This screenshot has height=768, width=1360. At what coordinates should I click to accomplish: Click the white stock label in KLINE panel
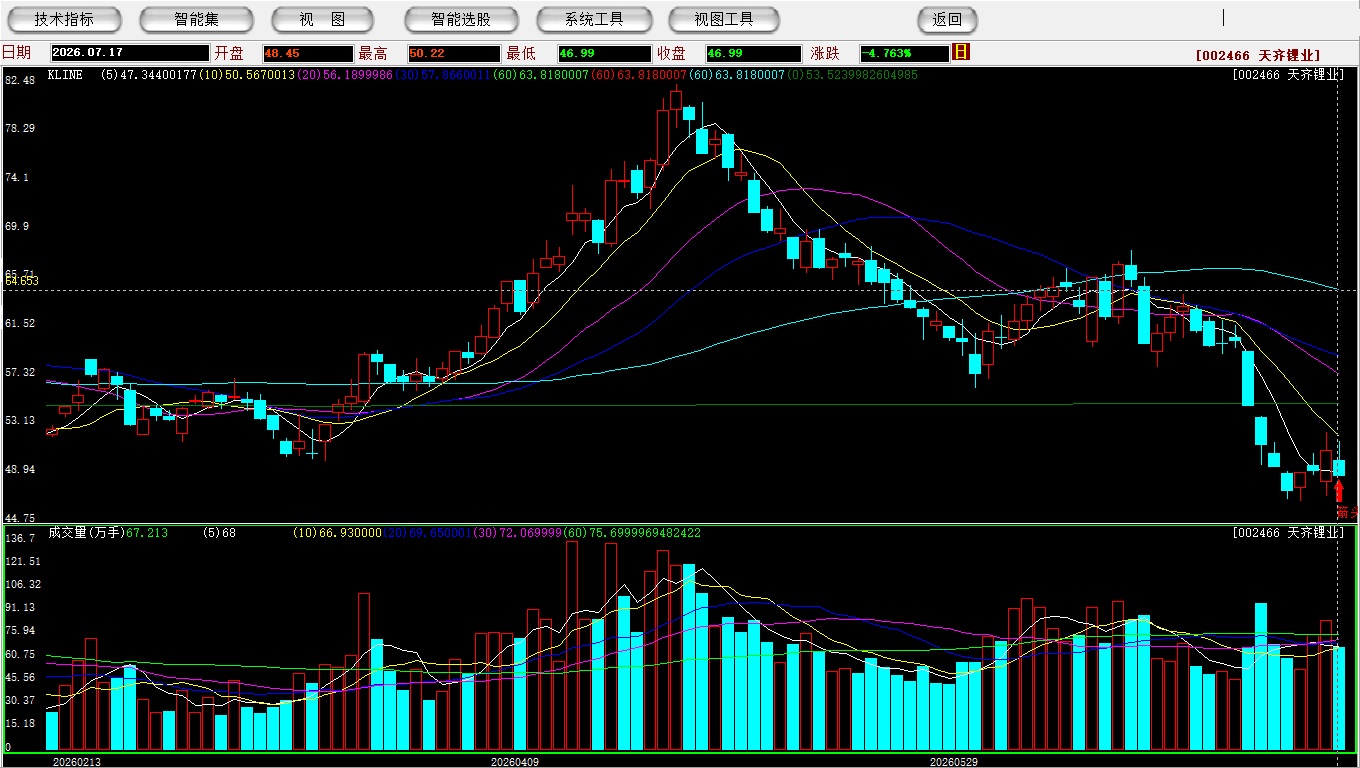(x=1289, y=75)
